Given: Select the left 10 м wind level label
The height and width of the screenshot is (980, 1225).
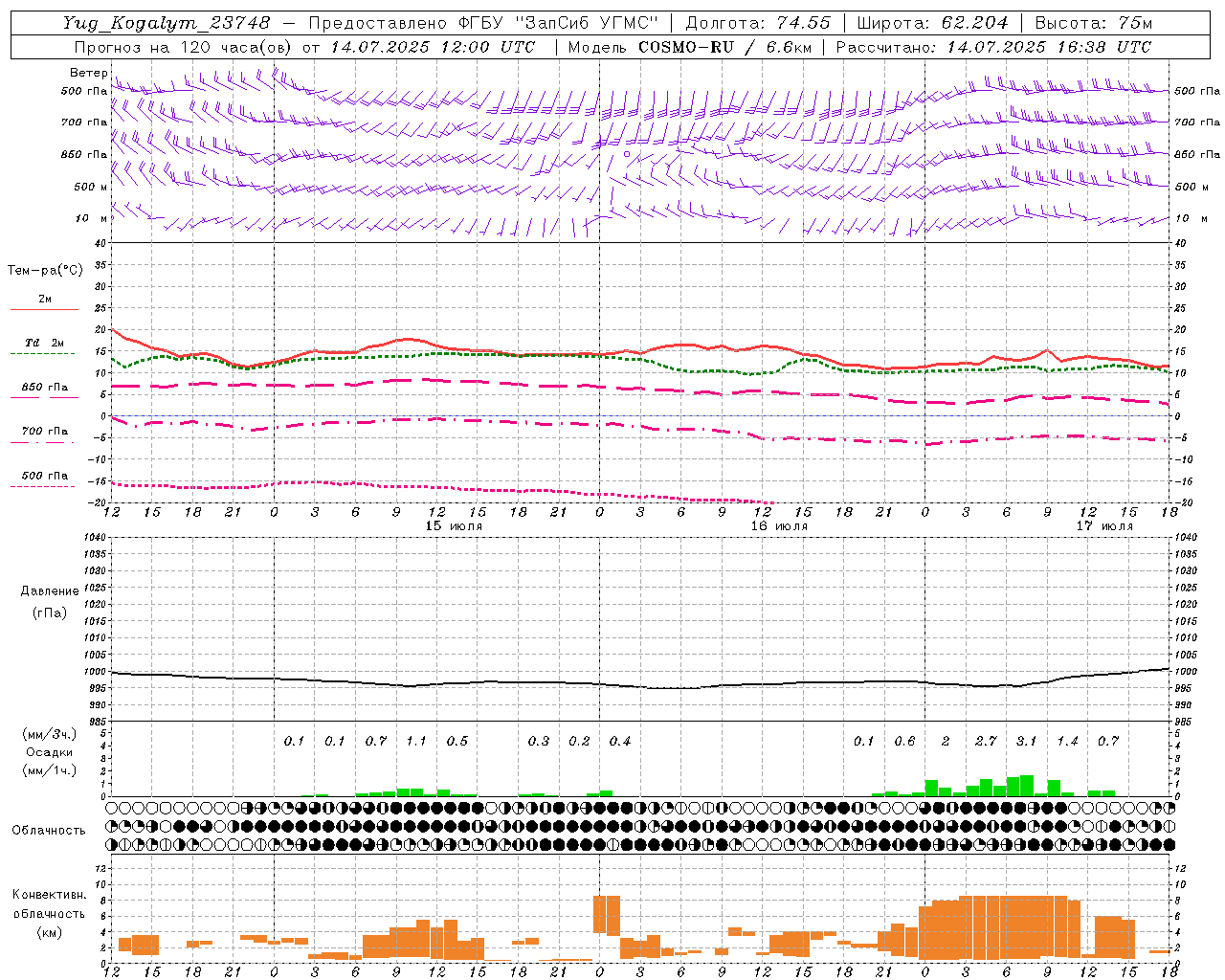Looking at the screenshot, I should (92, 218).
